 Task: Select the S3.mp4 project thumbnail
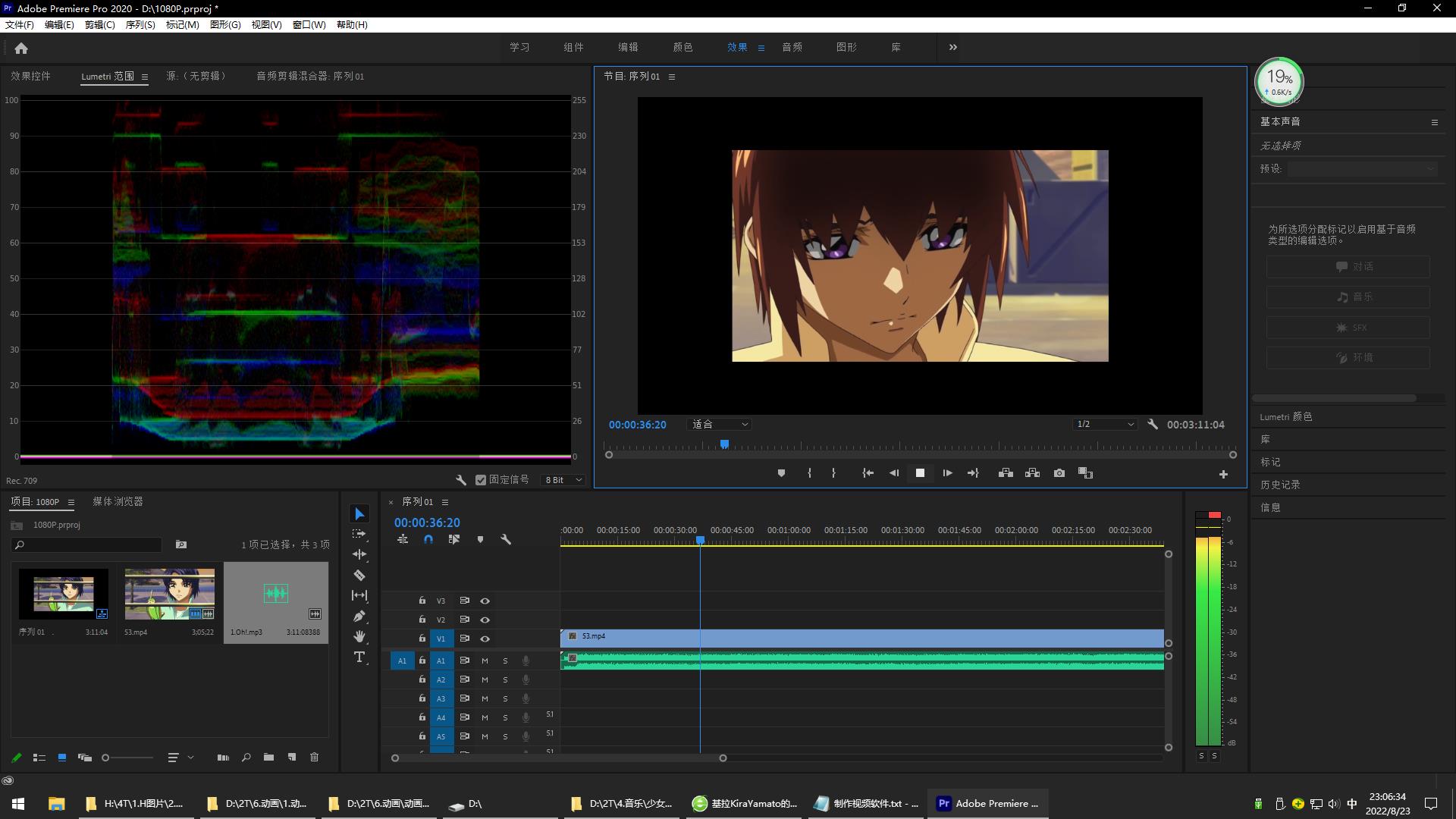point(169,595)
